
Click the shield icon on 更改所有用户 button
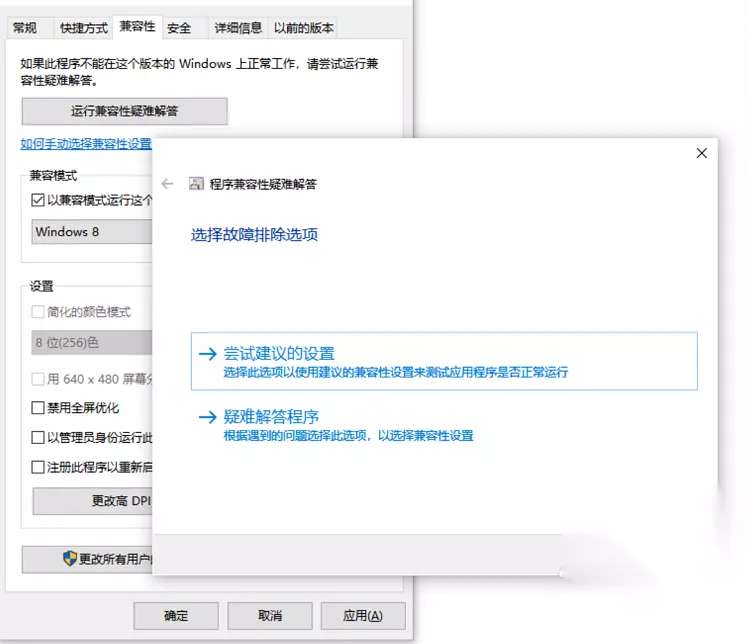click(70, 558)
